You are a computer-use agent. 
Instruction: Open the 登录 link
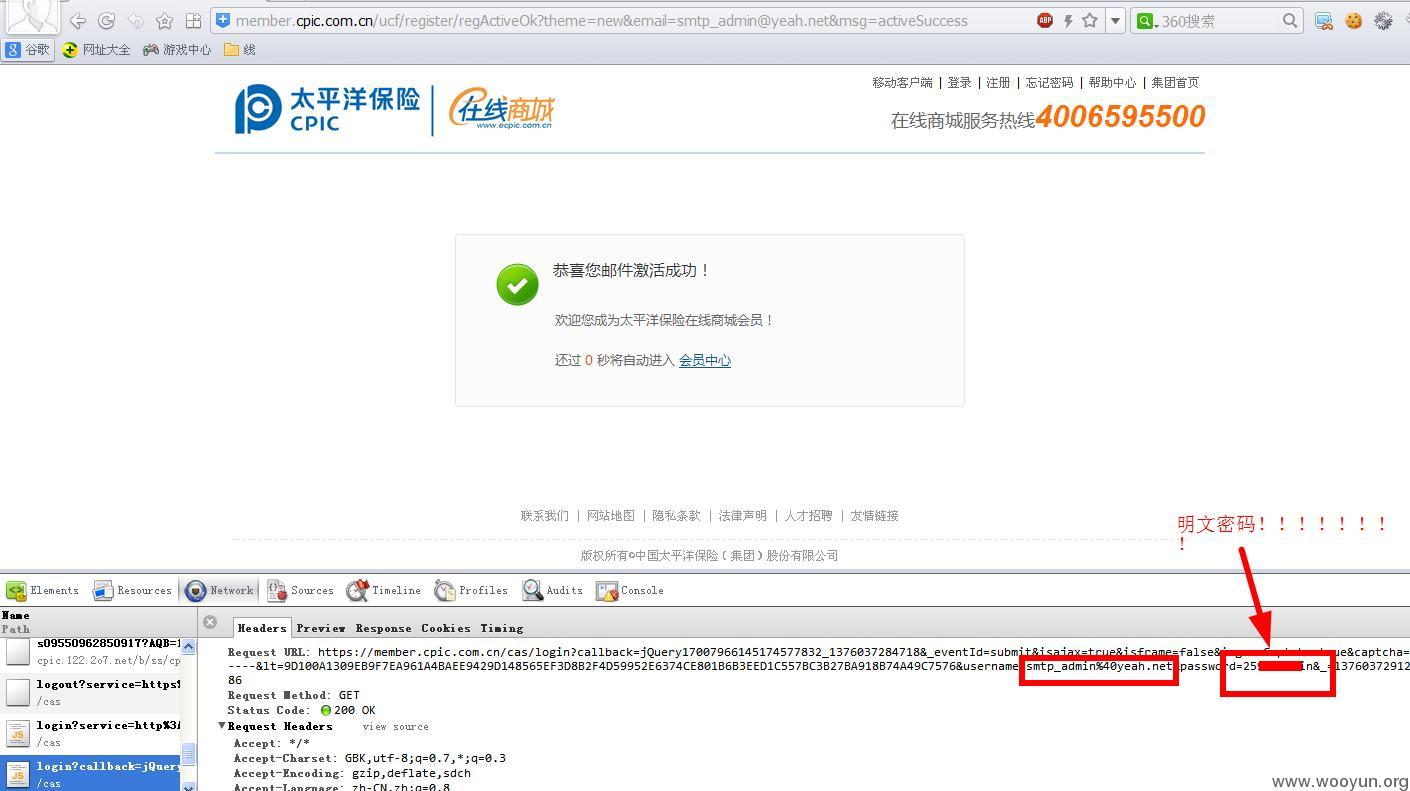pos(959,83)
